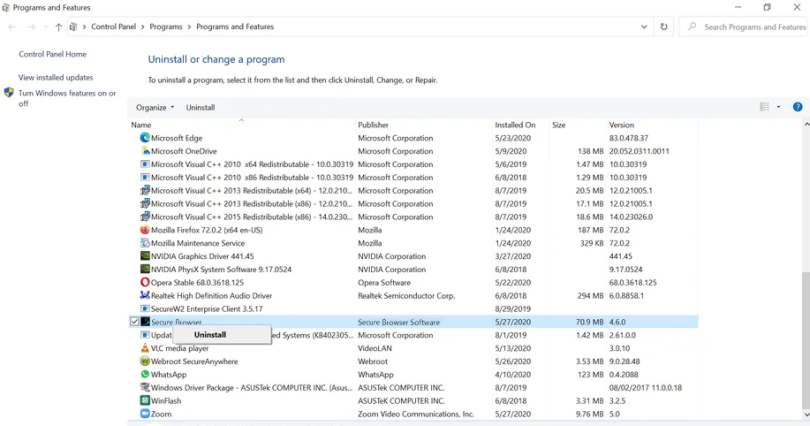Click 'Realtek Semiconductor Corp.' publisher cell
Image resolution: width=810 pixels, height=426 pixels.
point(407,296)
